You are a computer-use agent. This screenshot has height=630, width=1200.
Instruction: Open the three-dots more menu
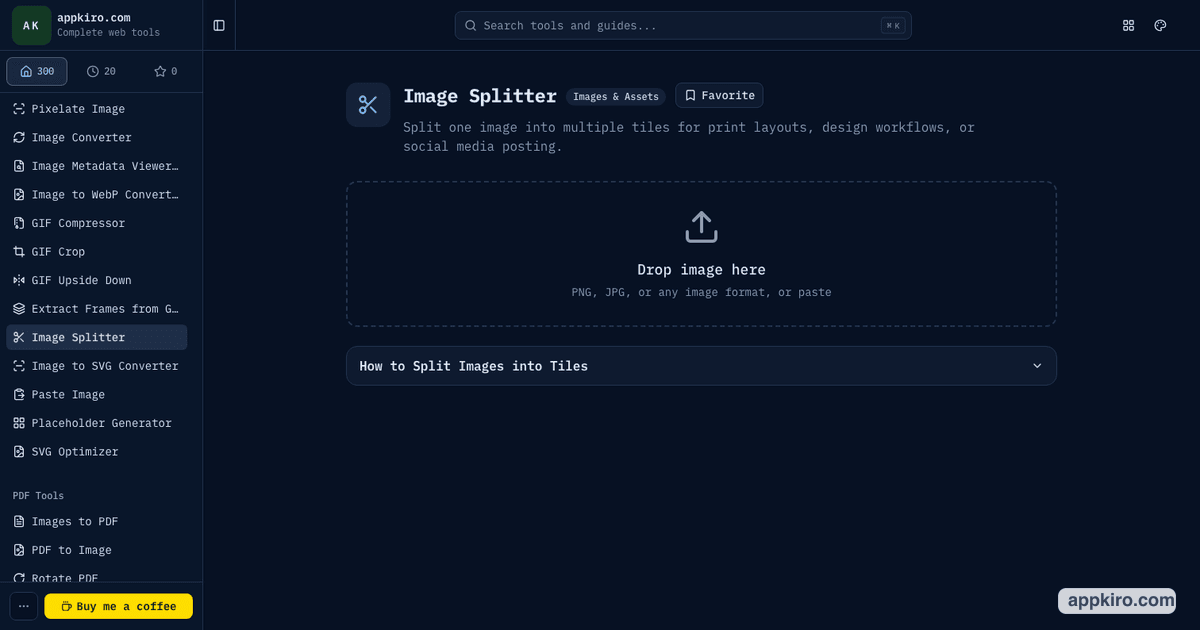point(24,606)
